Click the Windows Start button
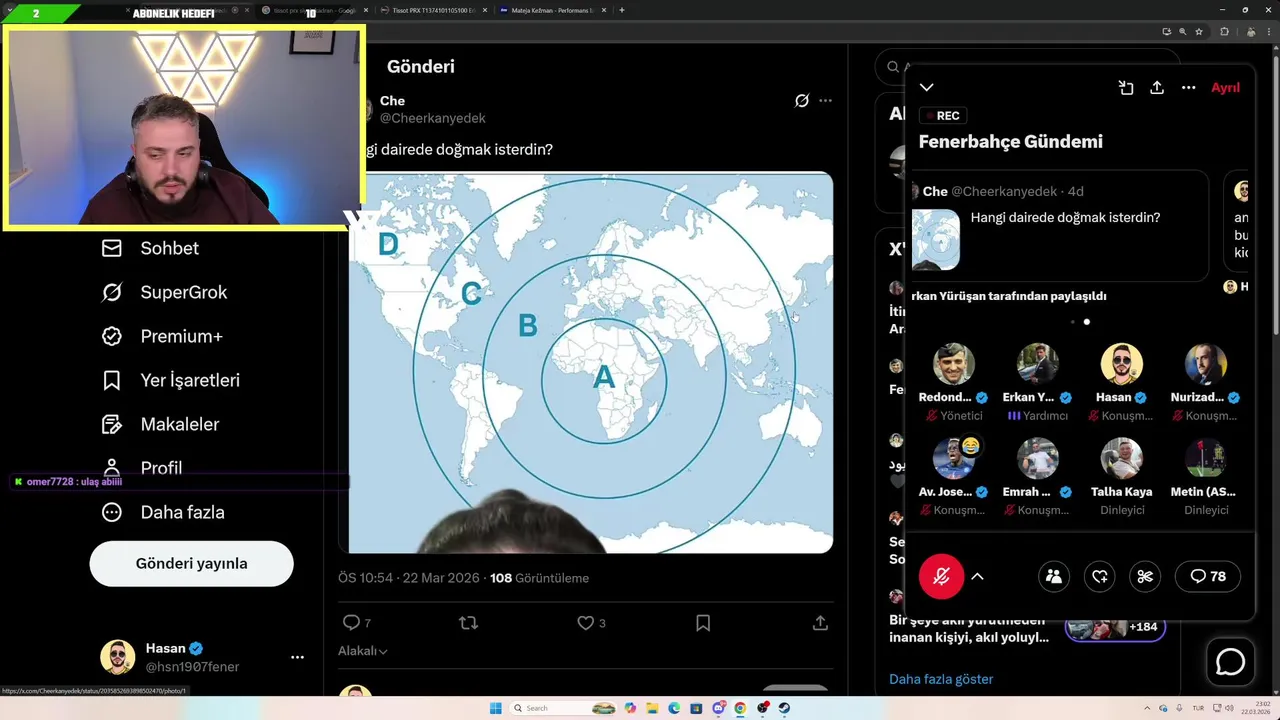The image size is (1280, 720). tap(495, 708)
